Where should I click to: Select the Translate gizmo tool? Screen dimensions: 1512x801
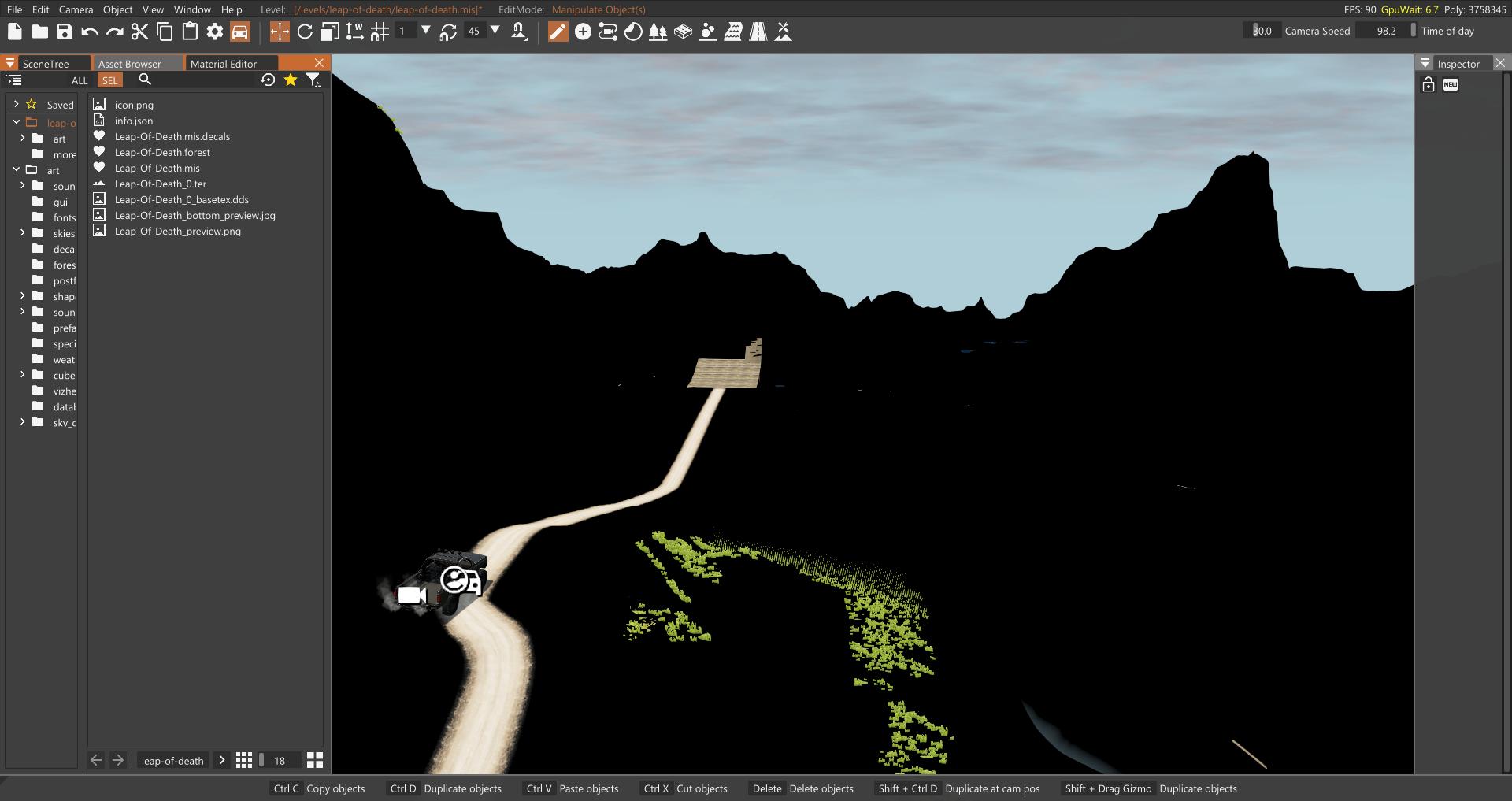[x=280, y=32]
